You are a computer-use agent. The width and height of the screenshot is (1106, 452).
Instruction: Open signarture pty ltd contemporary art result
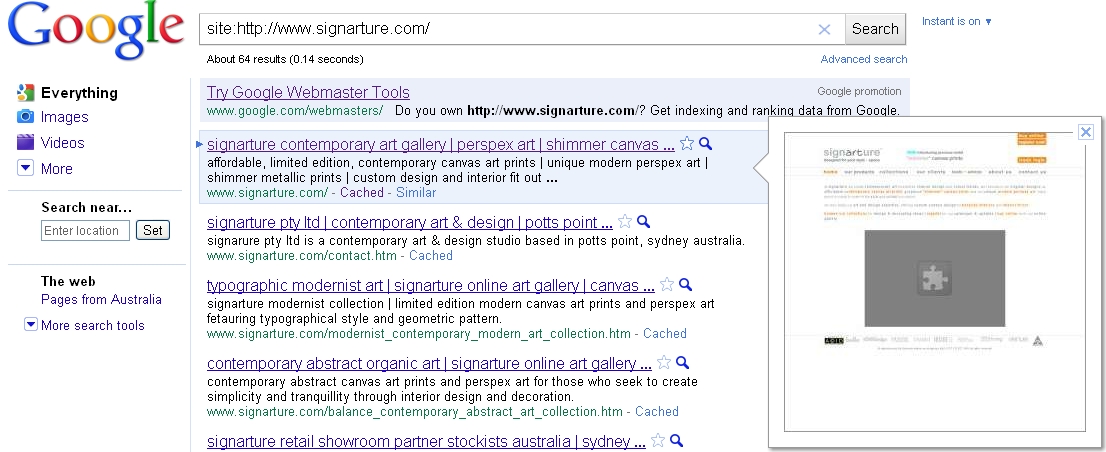(409, 223)
